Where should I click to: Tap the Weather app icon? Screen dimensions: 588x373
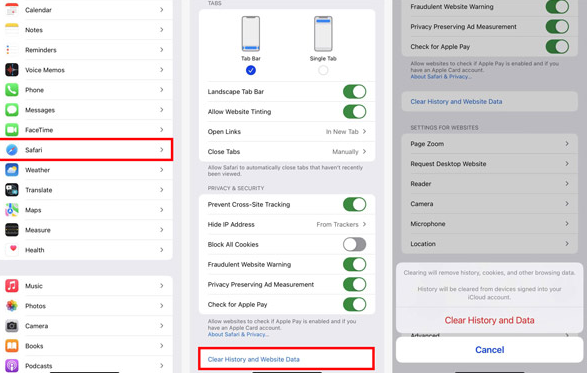[12, 170]
